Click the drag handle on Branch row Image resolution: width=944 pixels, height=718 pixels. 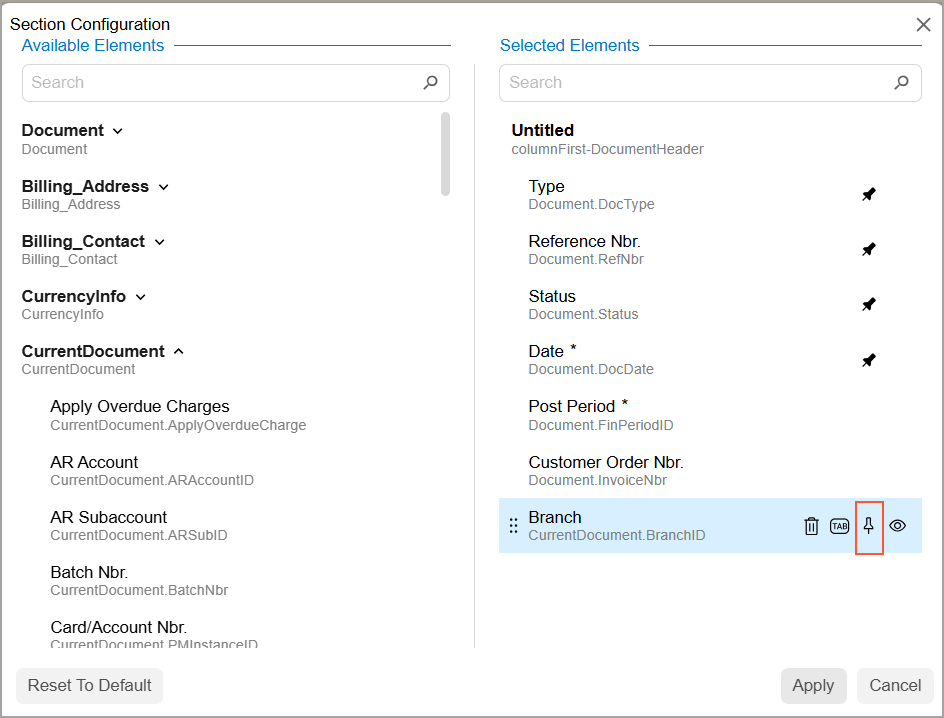pyautogui.click(x=514, y=526)
